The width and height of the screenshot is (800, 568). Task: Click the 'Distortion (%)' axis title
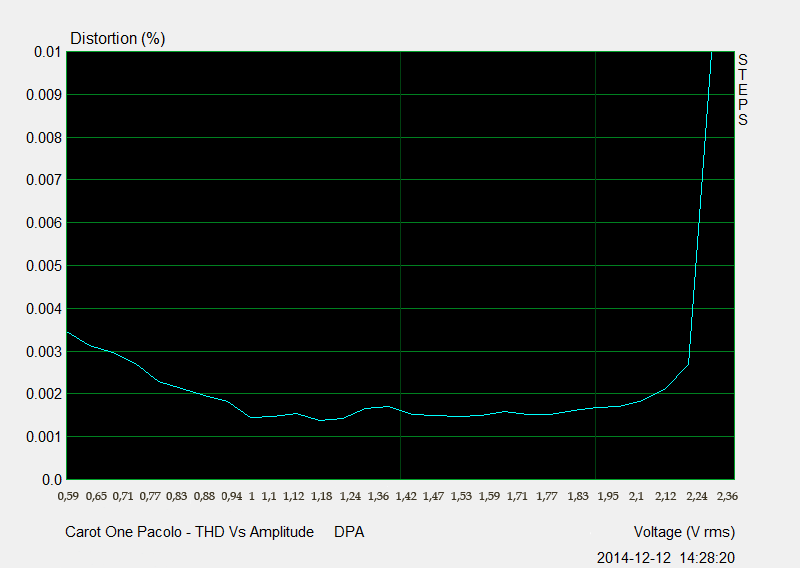coord(117,39)
